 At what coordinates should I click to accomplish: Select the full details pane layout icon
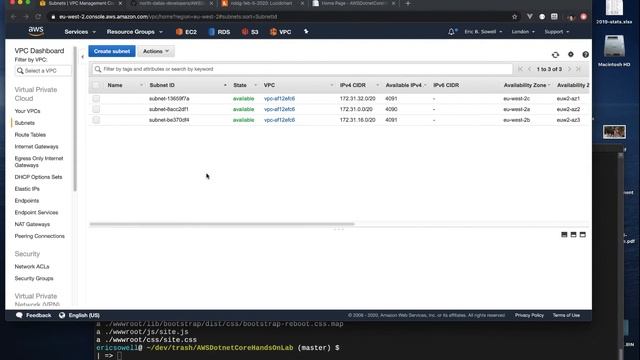(582, 235)
